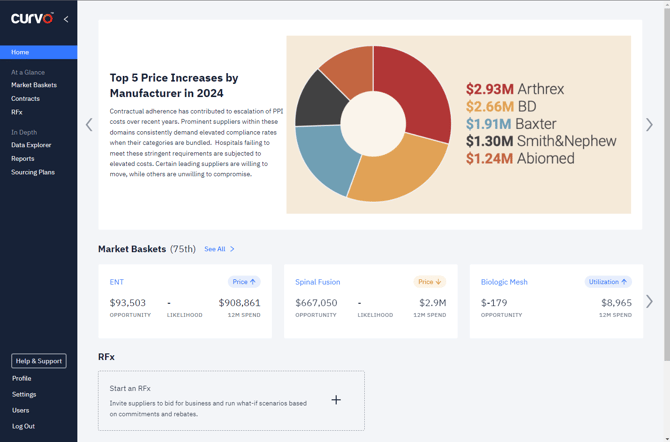This screenshot has width=670, height=442.
Task: Go to previous carousel slide
Action: click(x=89, y=125)
